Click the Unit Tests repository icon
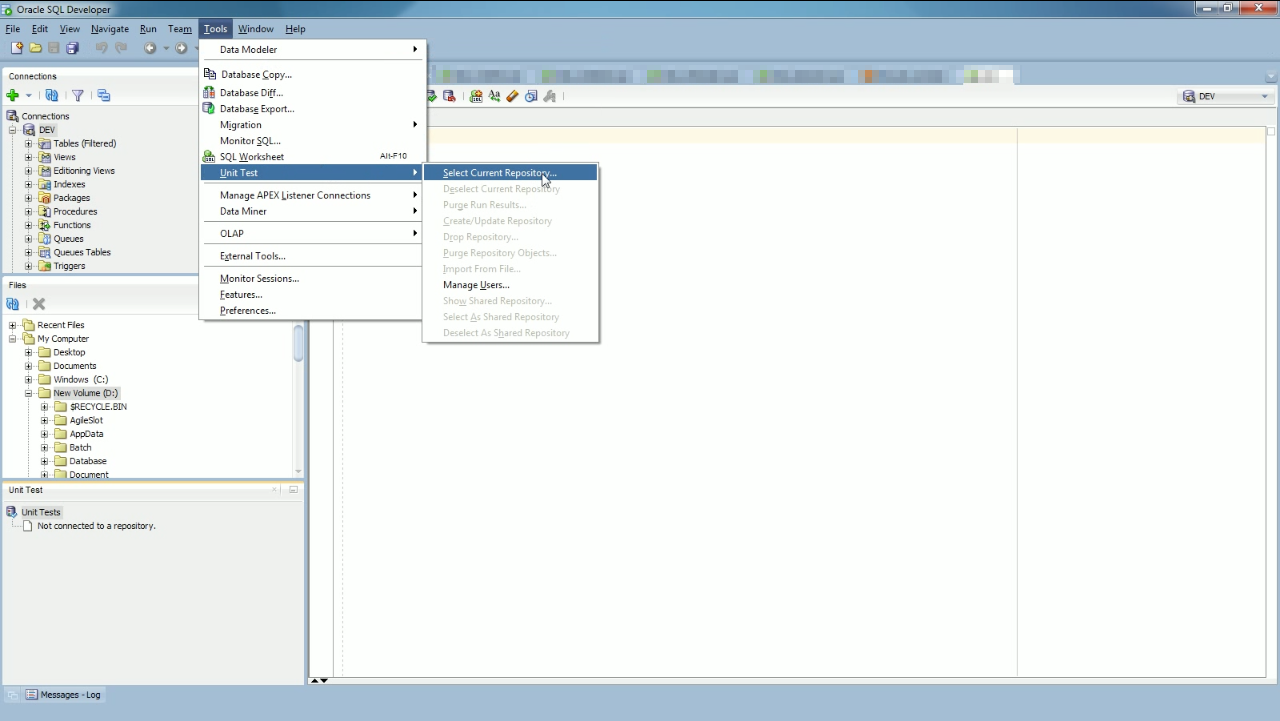This screenshot has width=1280, height=721. [x=12, y=512]
